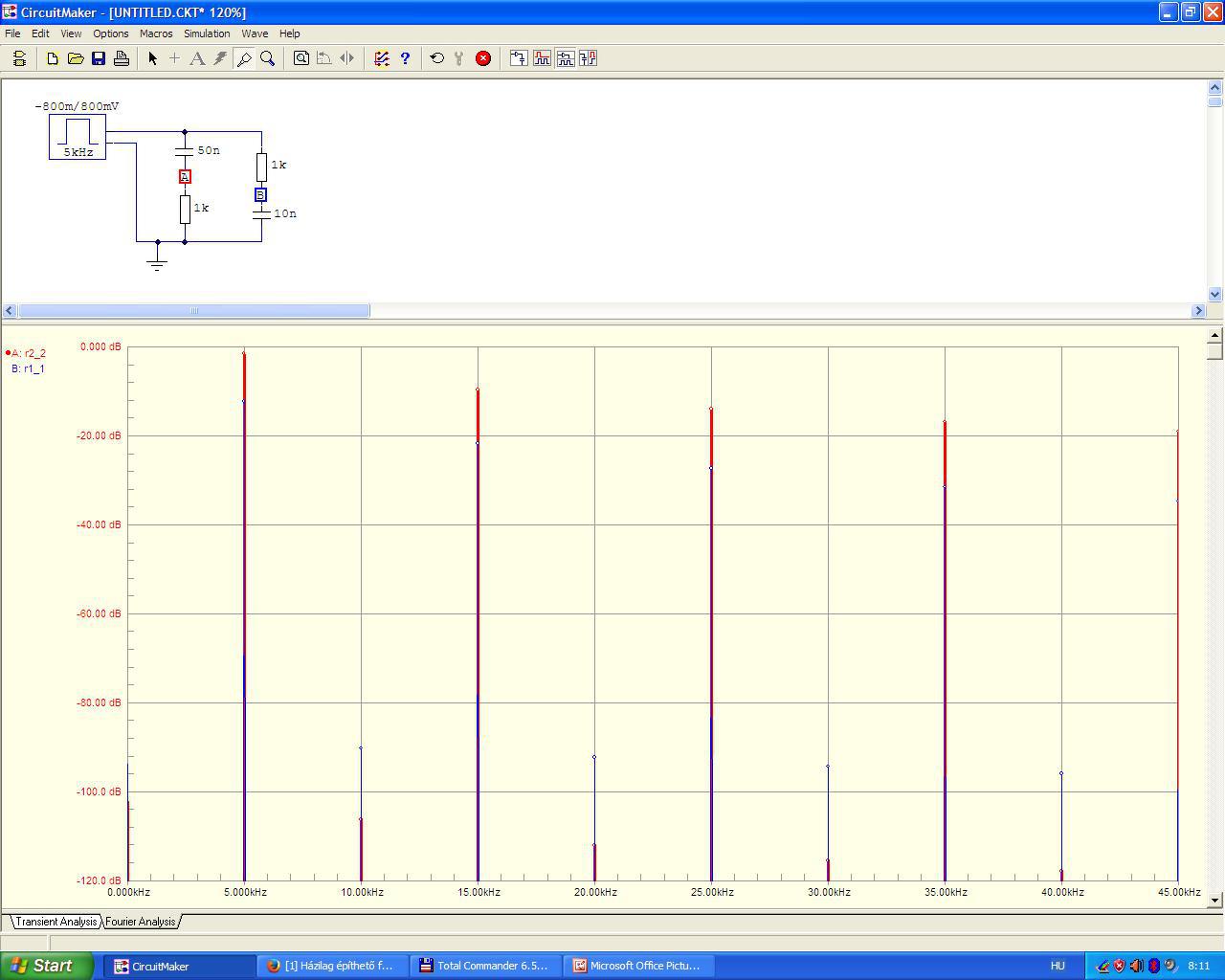Image resolution: width=1225 pixels, height=980 pixels.
Task: Click schematic scroll left arrow
Action: [x=10, y=310]
